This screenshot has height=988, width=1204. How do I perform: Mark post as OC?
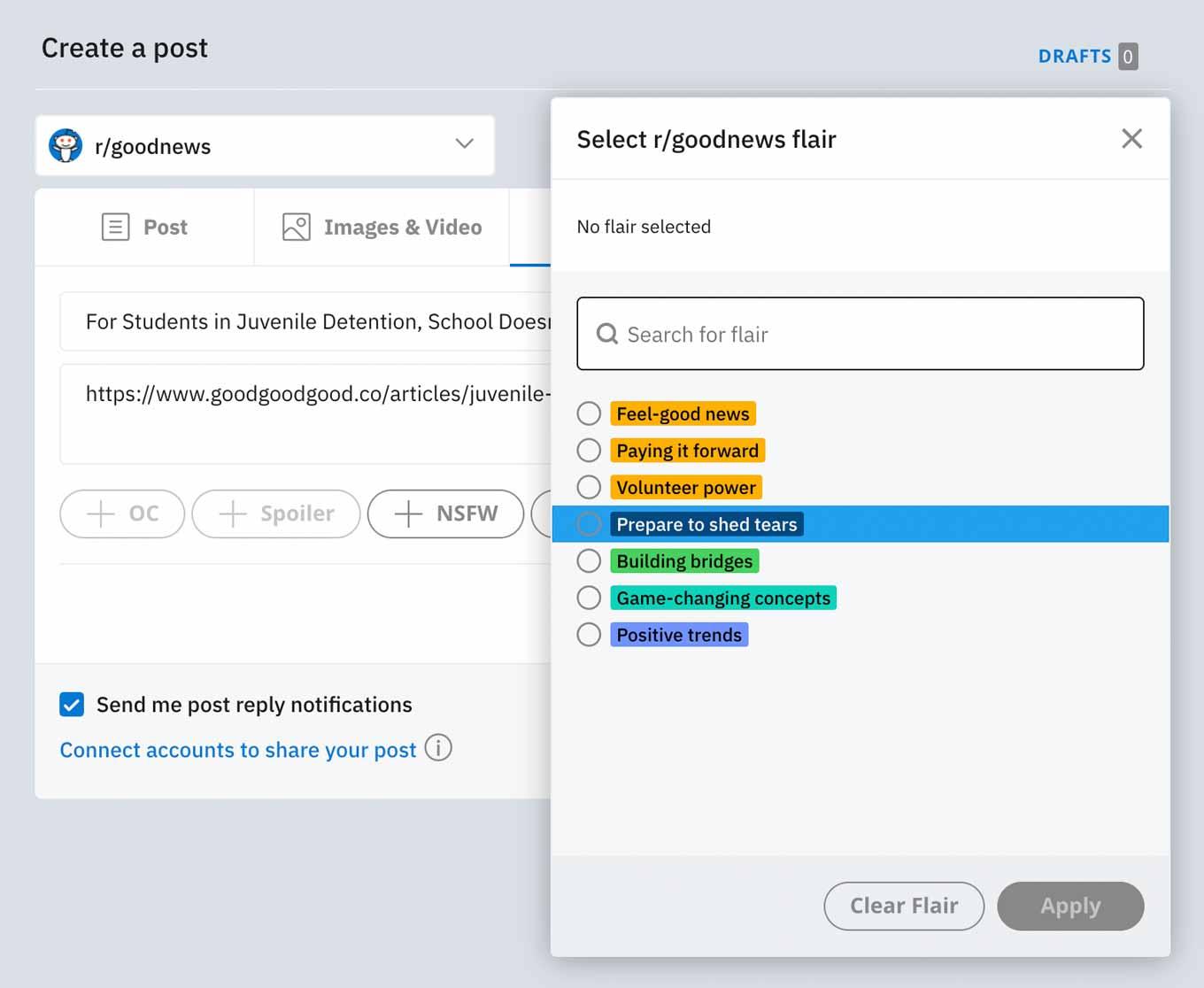[x=122, y=513]
